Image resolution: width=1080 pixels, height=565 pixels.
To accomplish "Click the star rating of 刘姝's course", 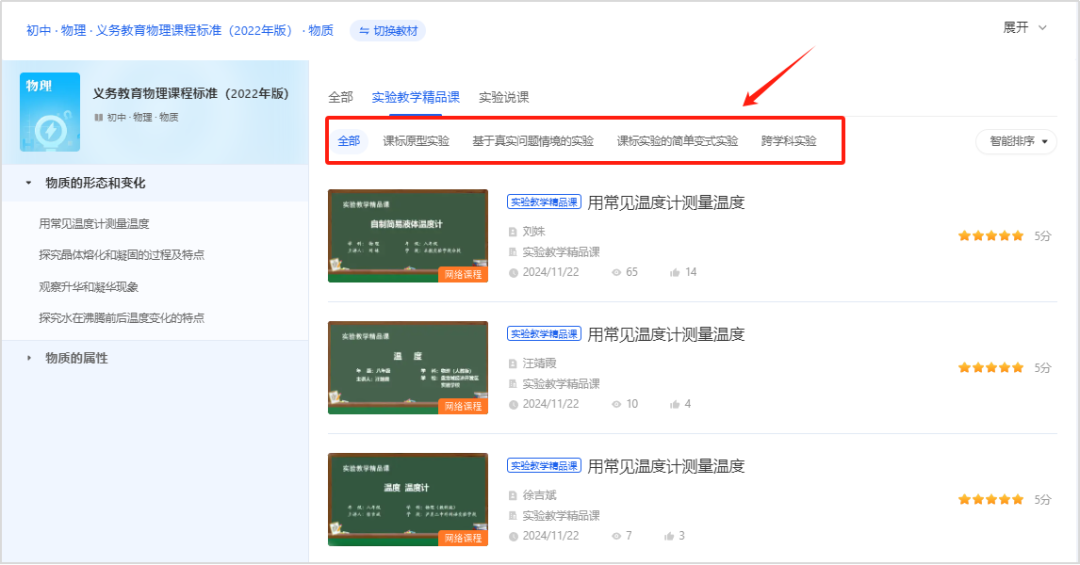I will [x=990, y=236].
